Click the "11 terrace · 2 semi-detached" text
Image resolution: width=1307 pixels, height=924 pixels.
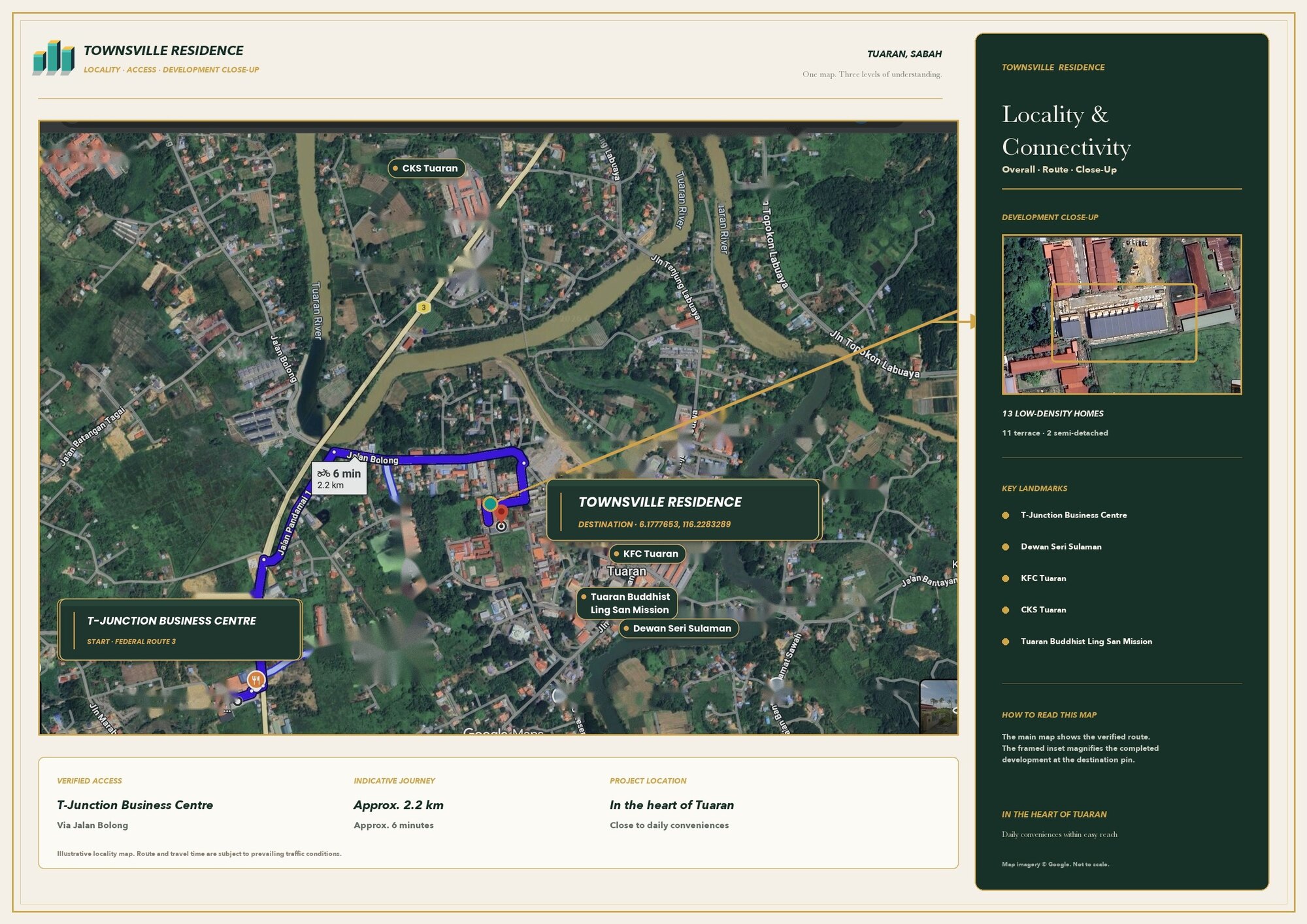[1055, 433]
